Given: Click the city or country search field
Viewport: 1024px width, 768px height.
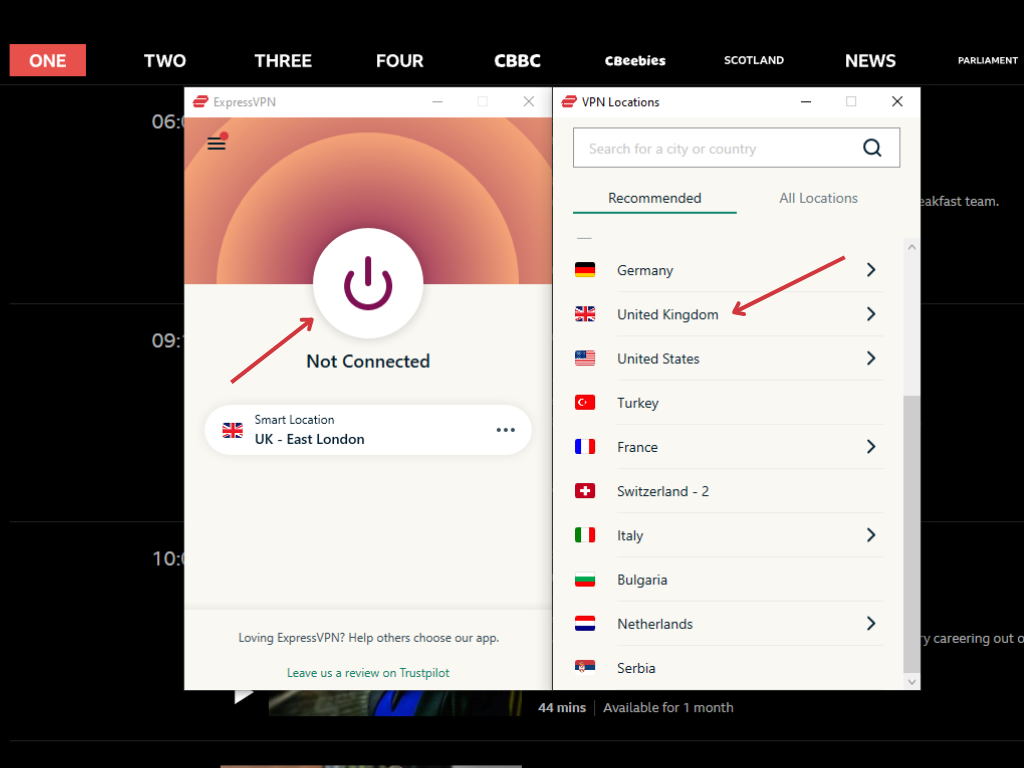Looking at the screenshot, I should point(720,147).
